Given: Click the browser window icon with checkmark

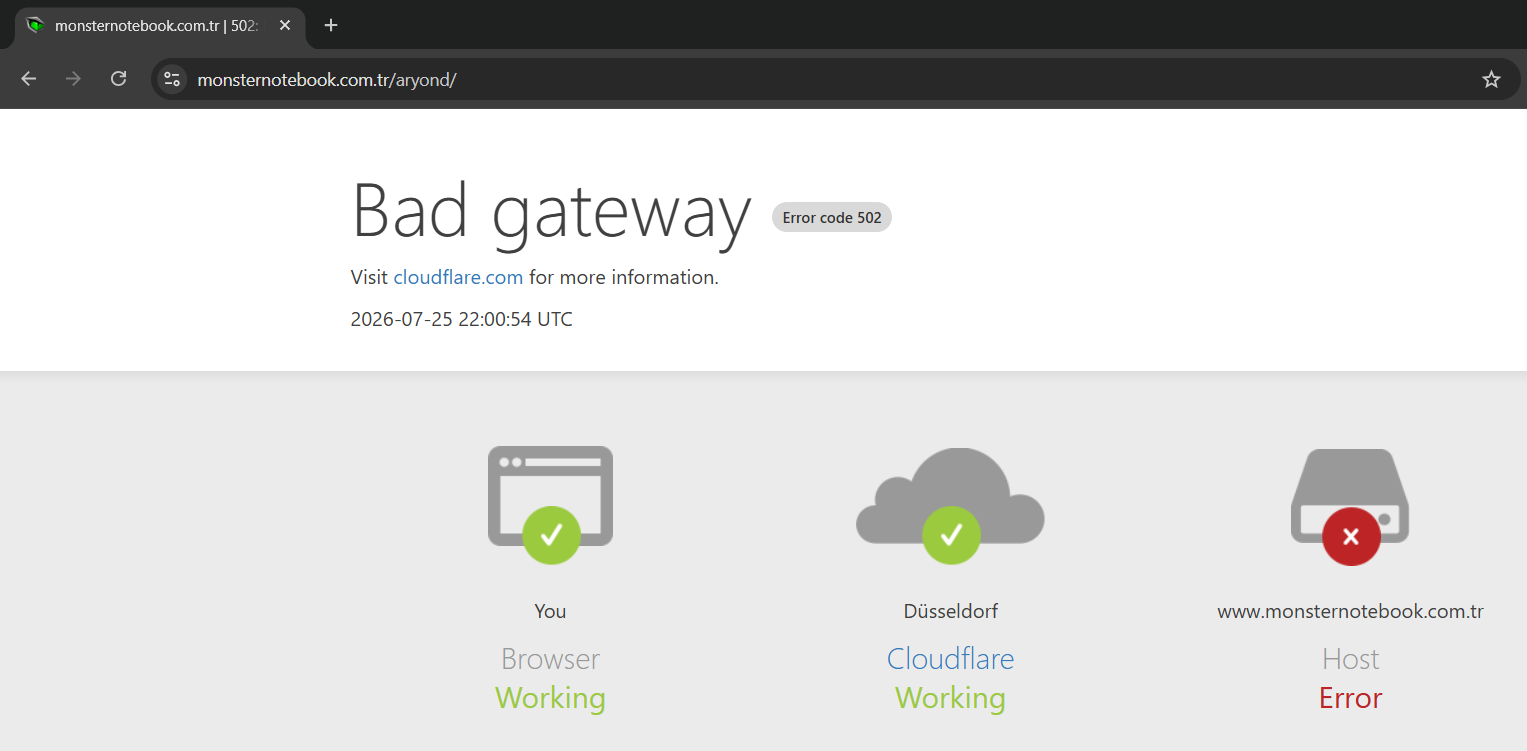Looking at the screenshot, I should pos(550,504).
